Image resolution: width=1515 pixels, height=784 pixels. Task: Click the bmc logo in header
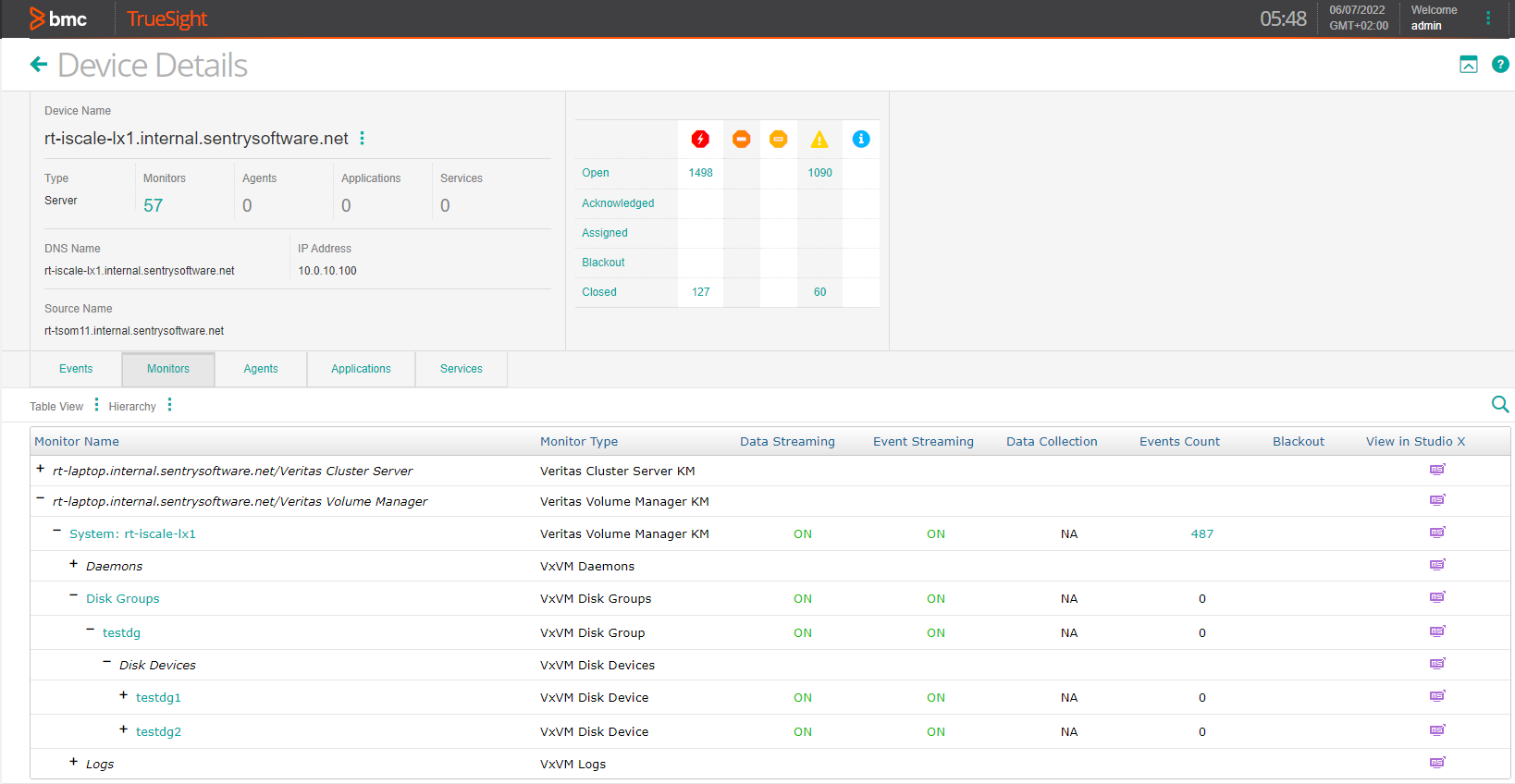(58, 18)
